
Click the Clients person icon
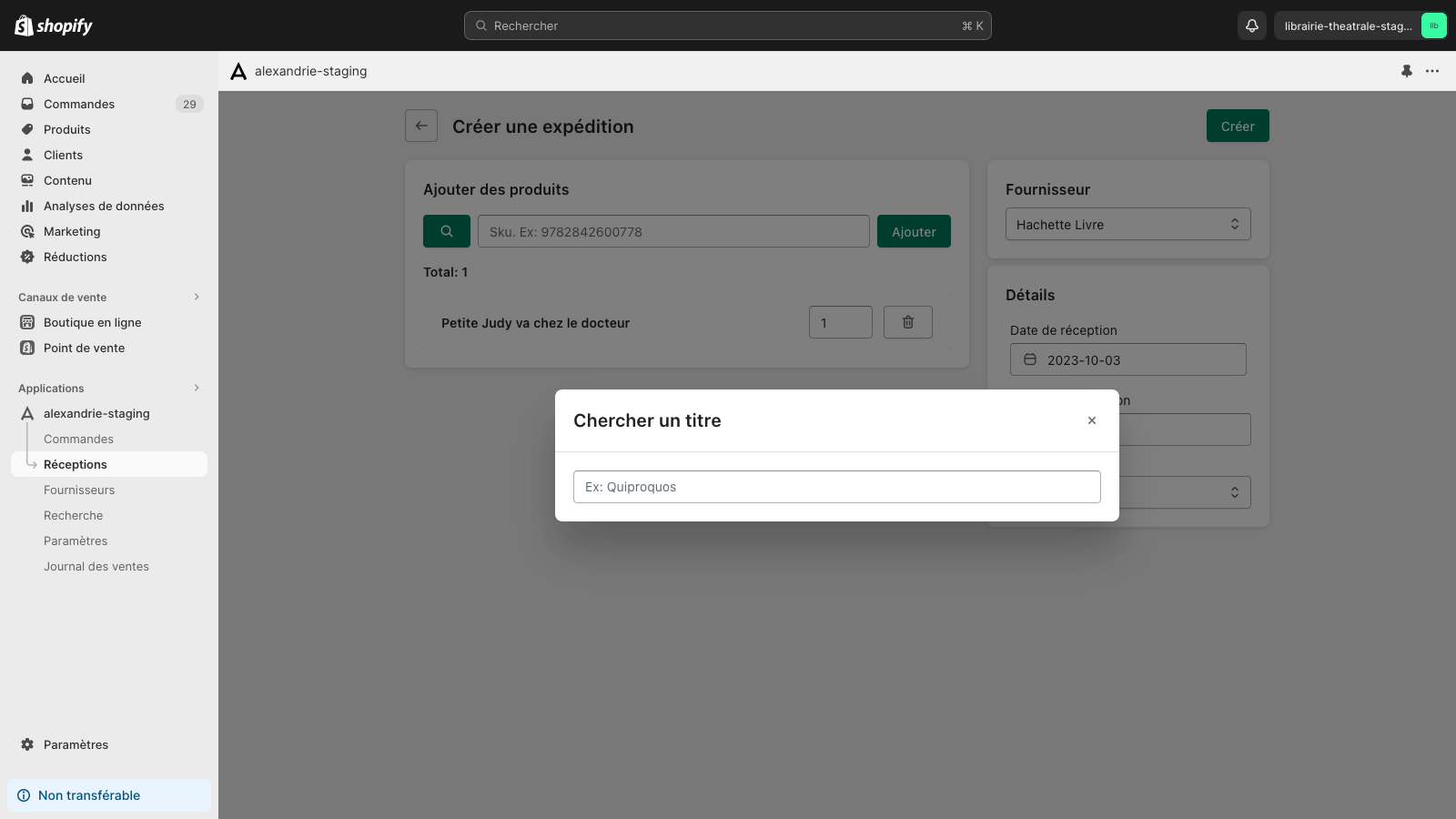(x=27, y=155)
